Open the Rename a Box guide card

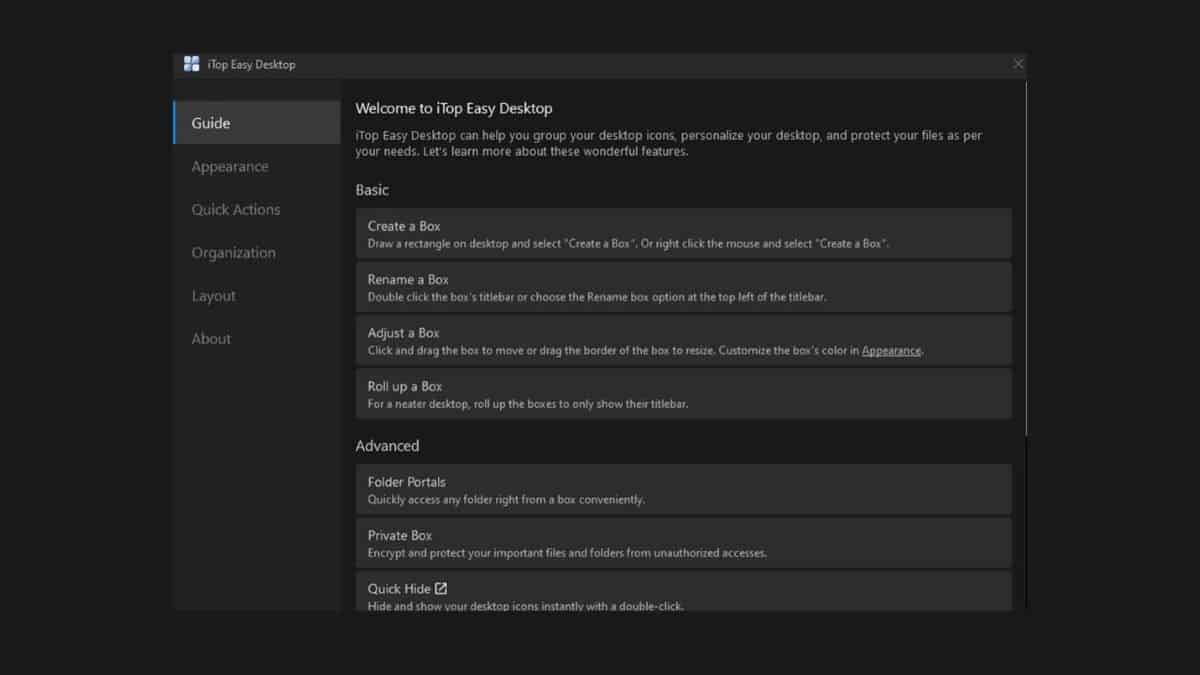pos(684,287)
